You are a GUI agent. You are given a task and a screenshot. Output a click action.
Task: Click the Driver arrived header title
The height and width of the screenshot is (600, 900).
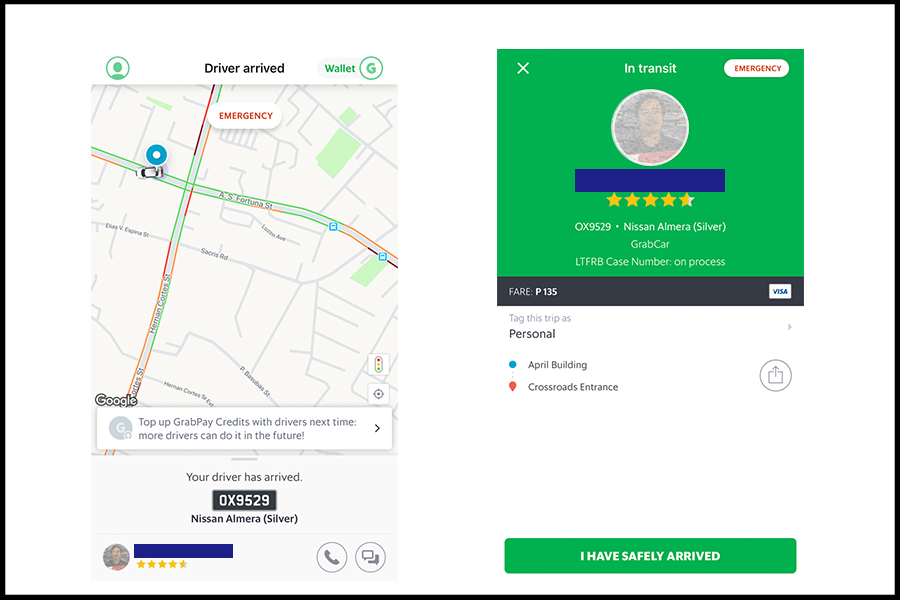pyautogui.click(x=245, y=68)
